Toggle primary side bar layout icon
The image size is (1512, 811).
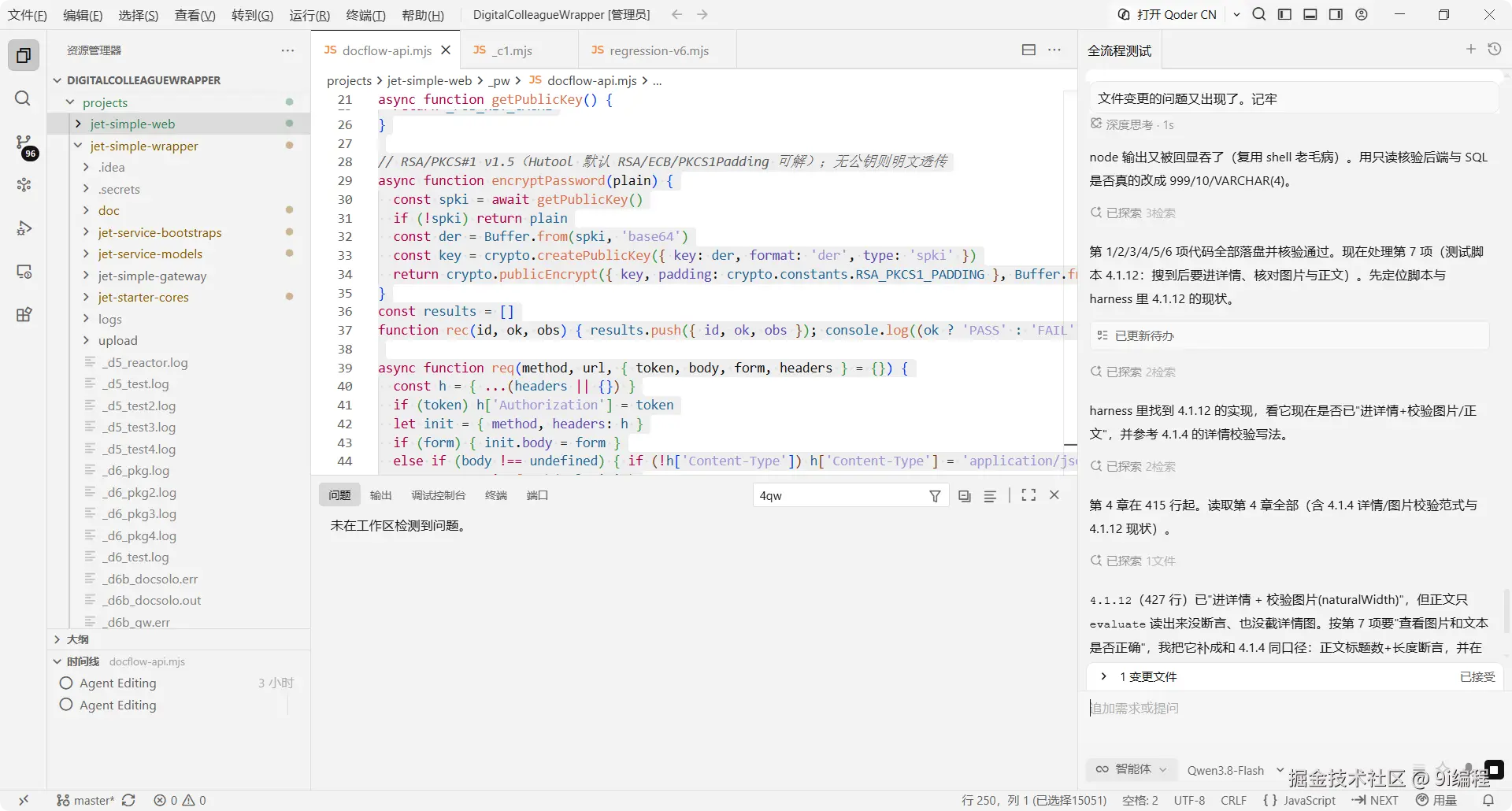tap(1284, 14)
